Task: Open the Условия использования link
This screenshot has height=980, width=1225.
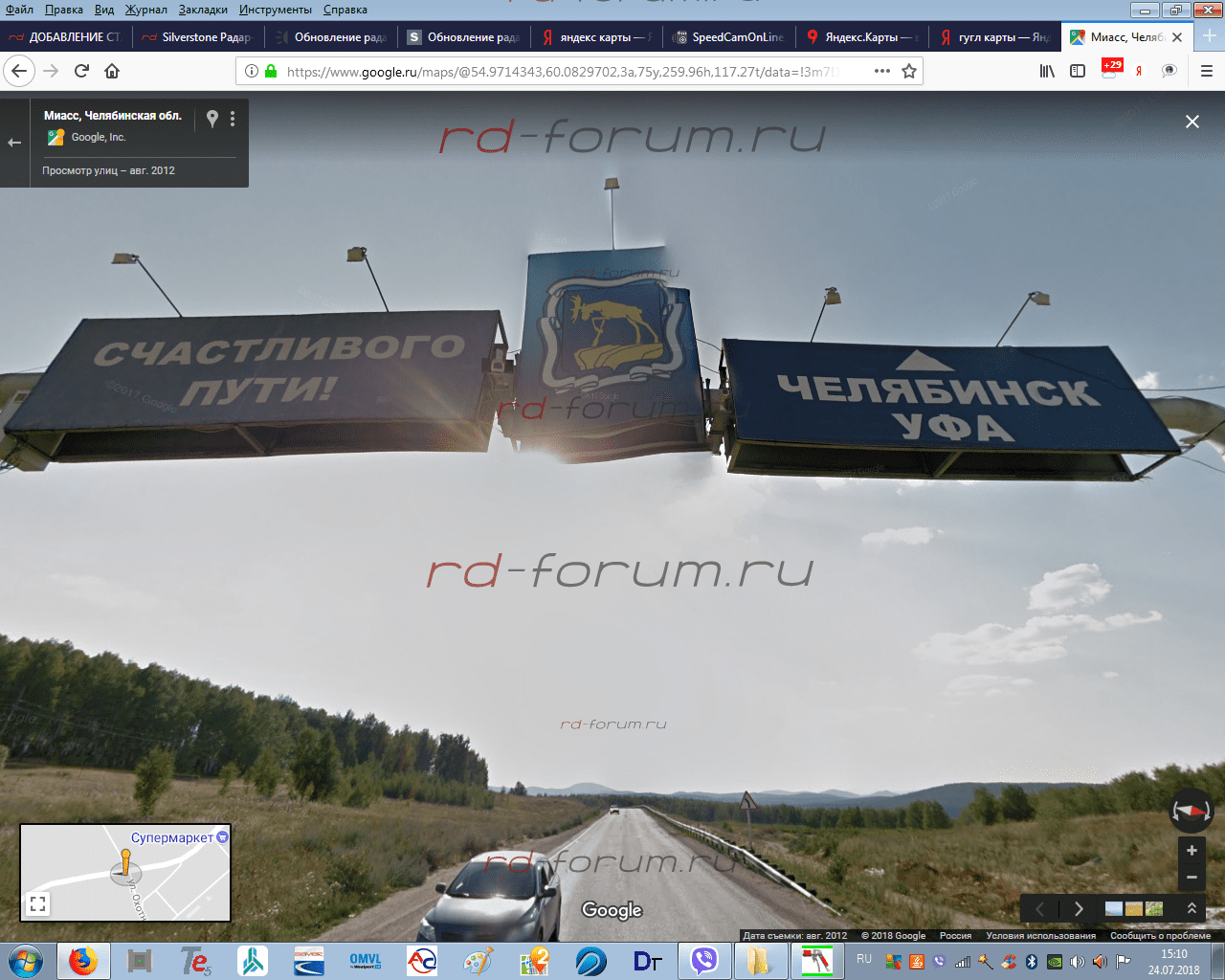Action: coord(1040,936)
